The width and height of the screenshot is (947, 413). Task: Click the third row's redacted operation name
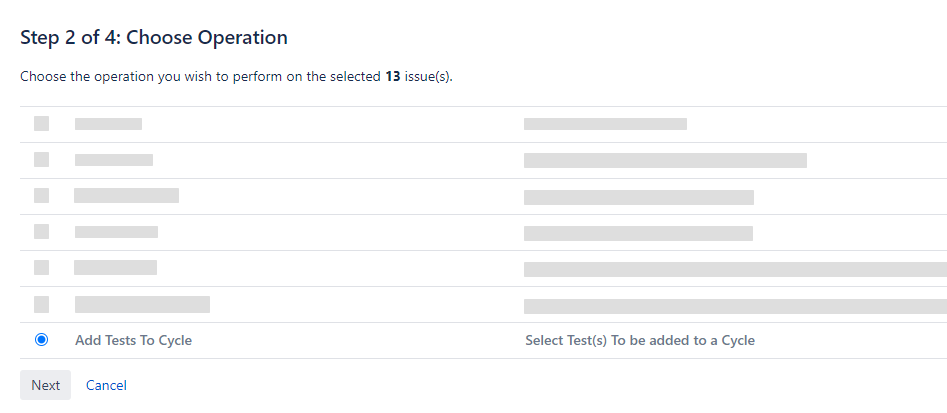coord(127,196)
